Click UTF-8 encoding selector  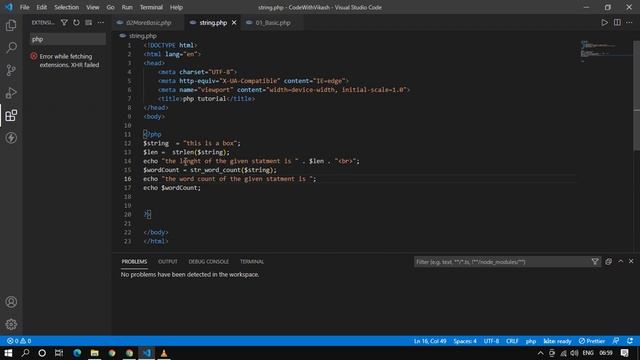(x=491, y=341)
